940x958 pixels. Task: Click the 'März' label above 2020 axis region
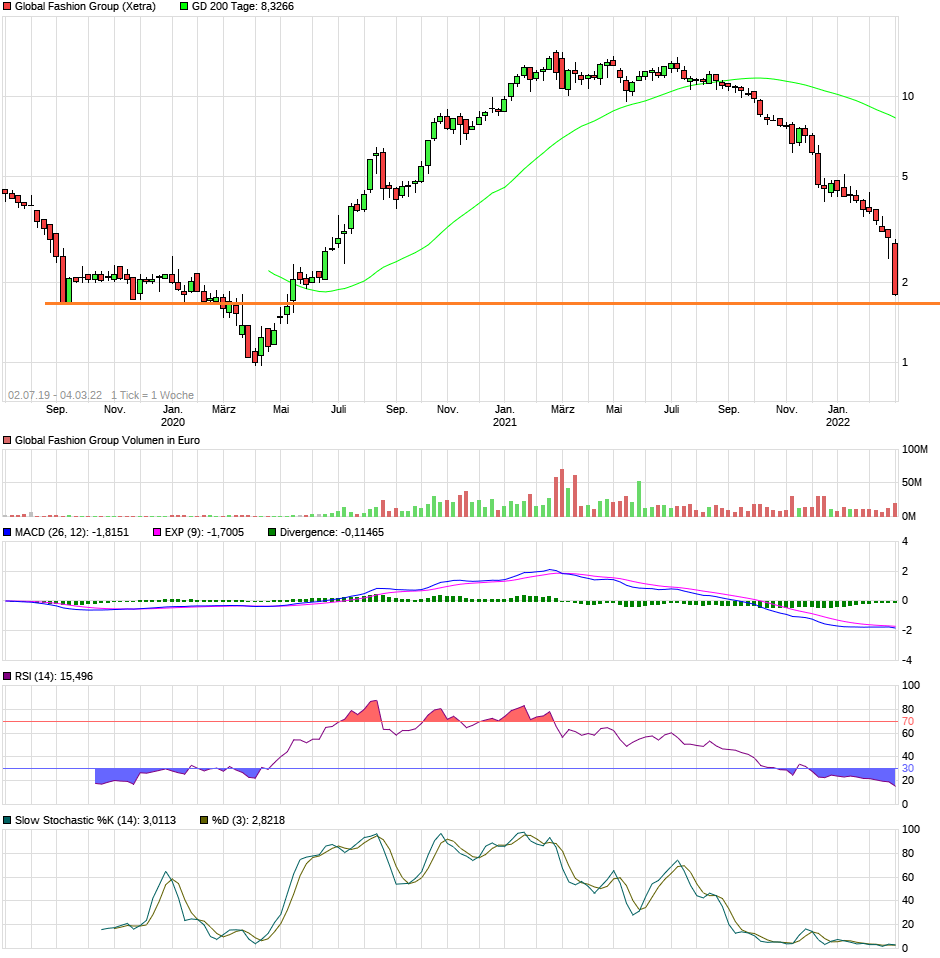(224, 409)
